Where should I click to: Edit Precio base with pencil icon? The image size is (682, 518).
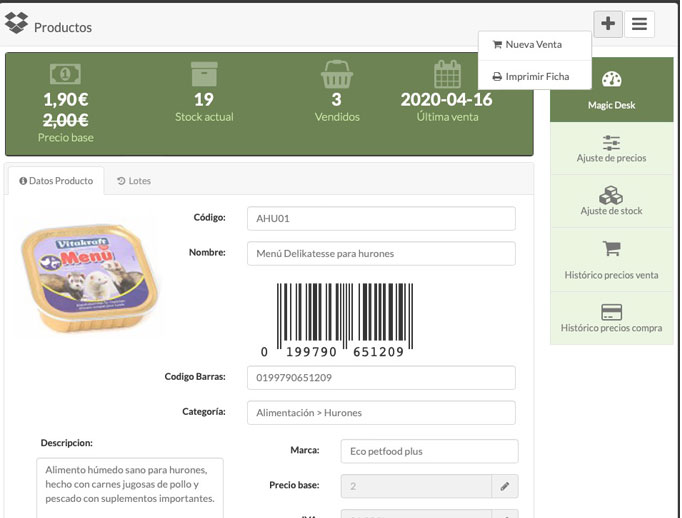pyautogui.click(x=505, y=486)
